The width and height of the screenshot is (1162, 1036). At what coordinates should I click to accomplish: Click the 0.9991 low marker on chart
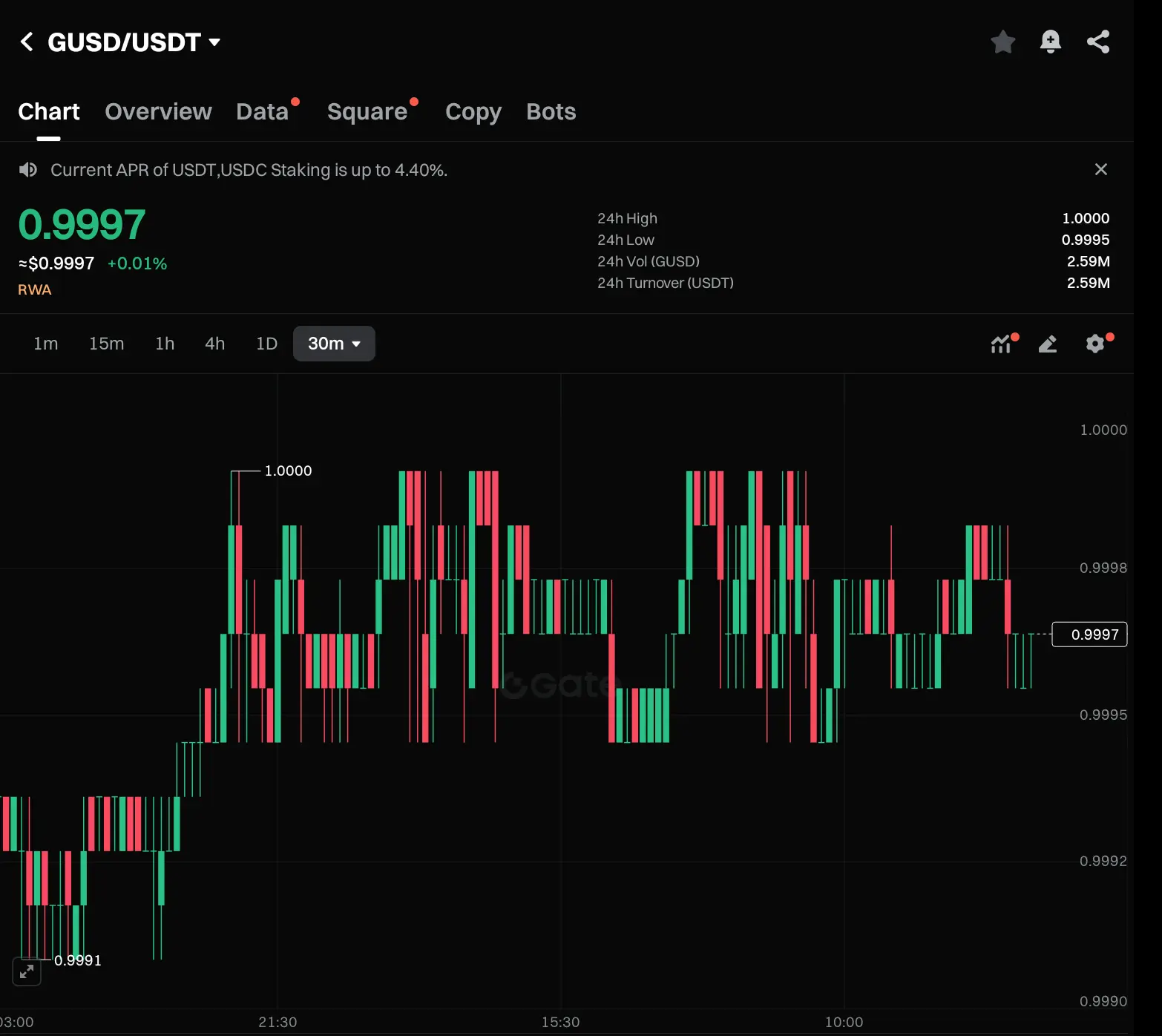point(78,960)
